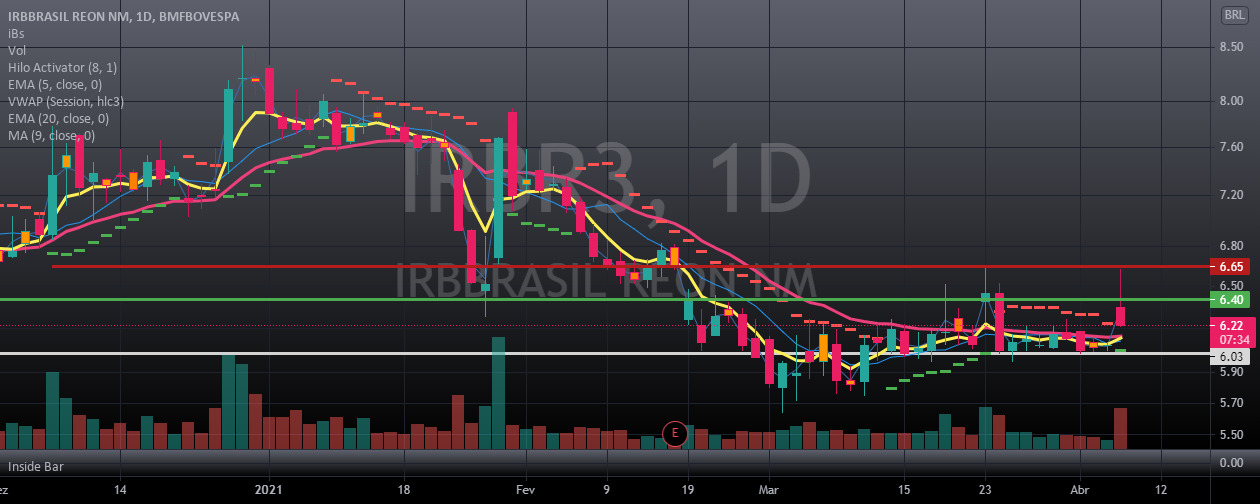The height and width of the screenshot is (504, 1260).
Task: Select the MA (9, close, 0) indicator label
Action: click(52, 136)
